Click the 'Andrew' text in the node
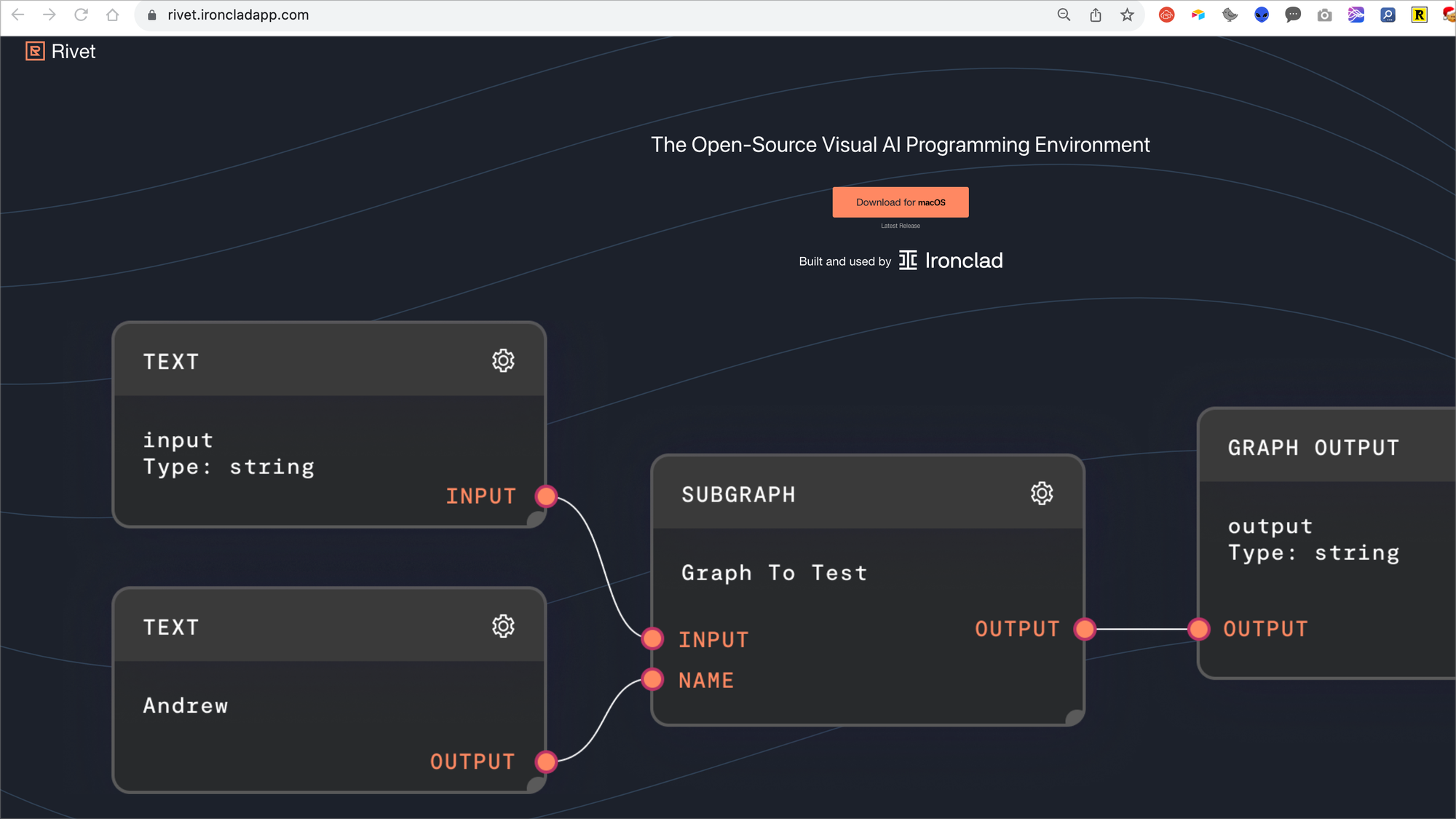Screen dimensions: 1456x819 [x=186, y=705]
